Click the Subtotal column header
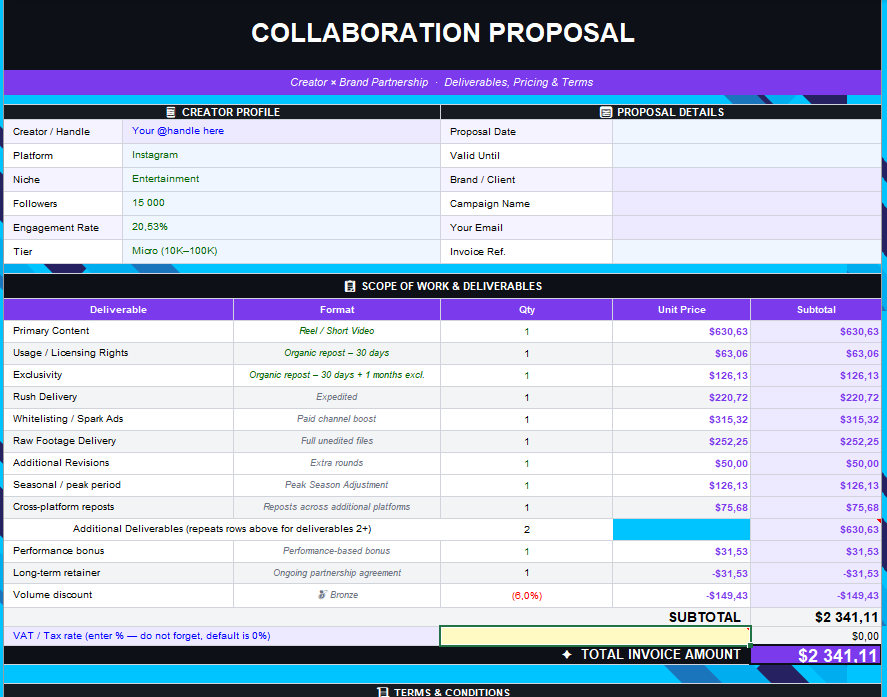887x697 pixels. [x=816, y=309]
